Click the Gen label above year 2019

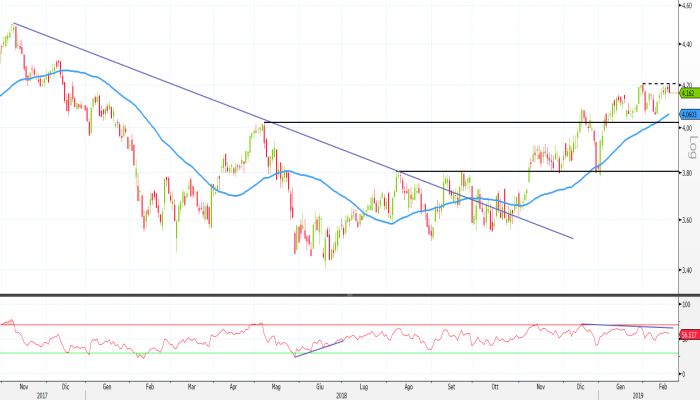coord(620,387)
